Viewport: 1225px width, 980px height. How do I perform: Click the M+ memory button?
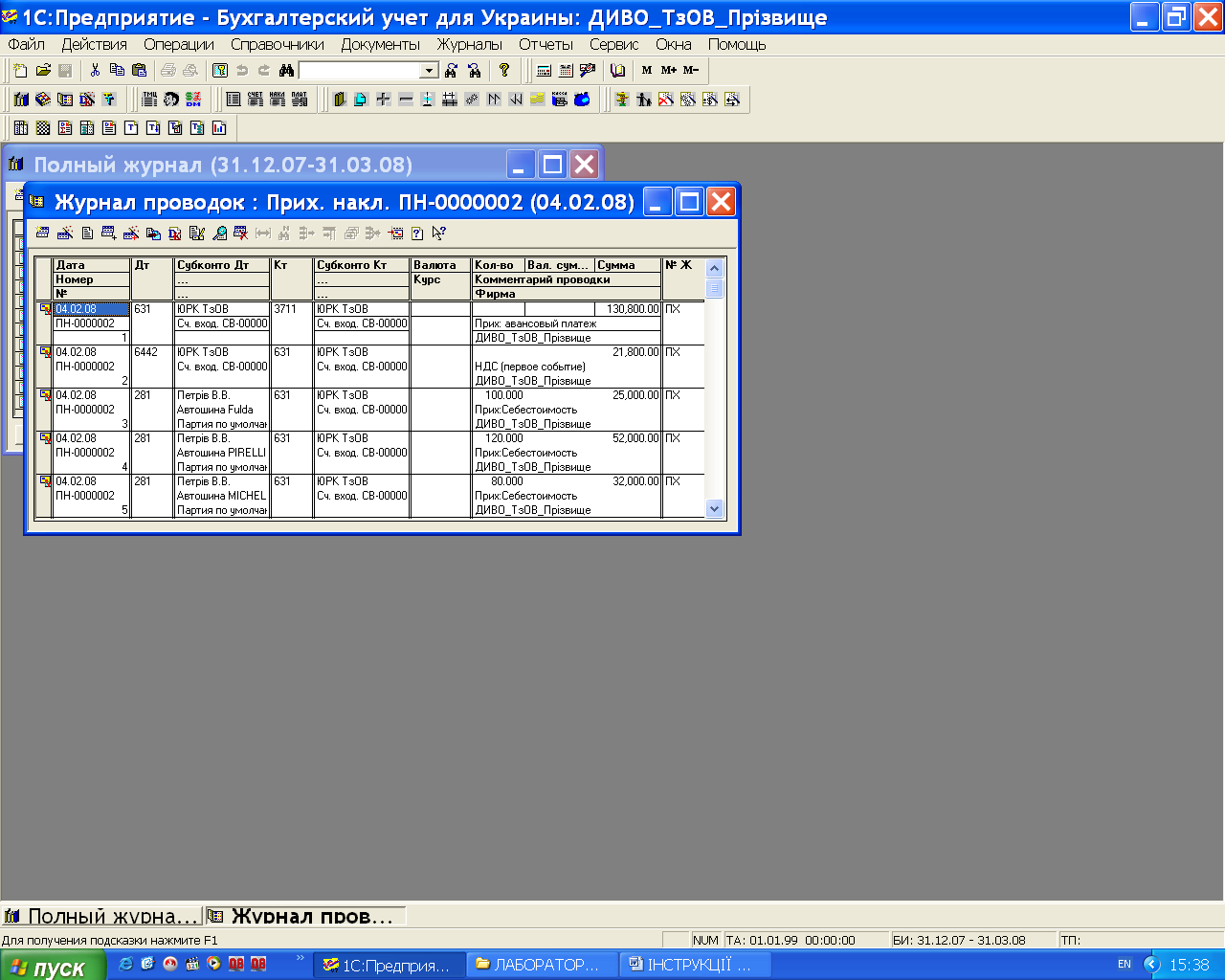click(668, 70)
